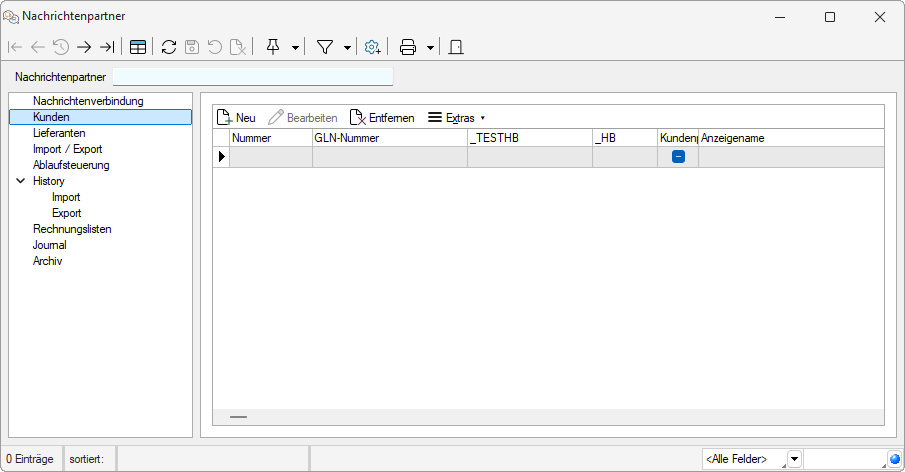Click the printer icon
905x472 pixels.
pyautogui.click(x=408, y=47)
